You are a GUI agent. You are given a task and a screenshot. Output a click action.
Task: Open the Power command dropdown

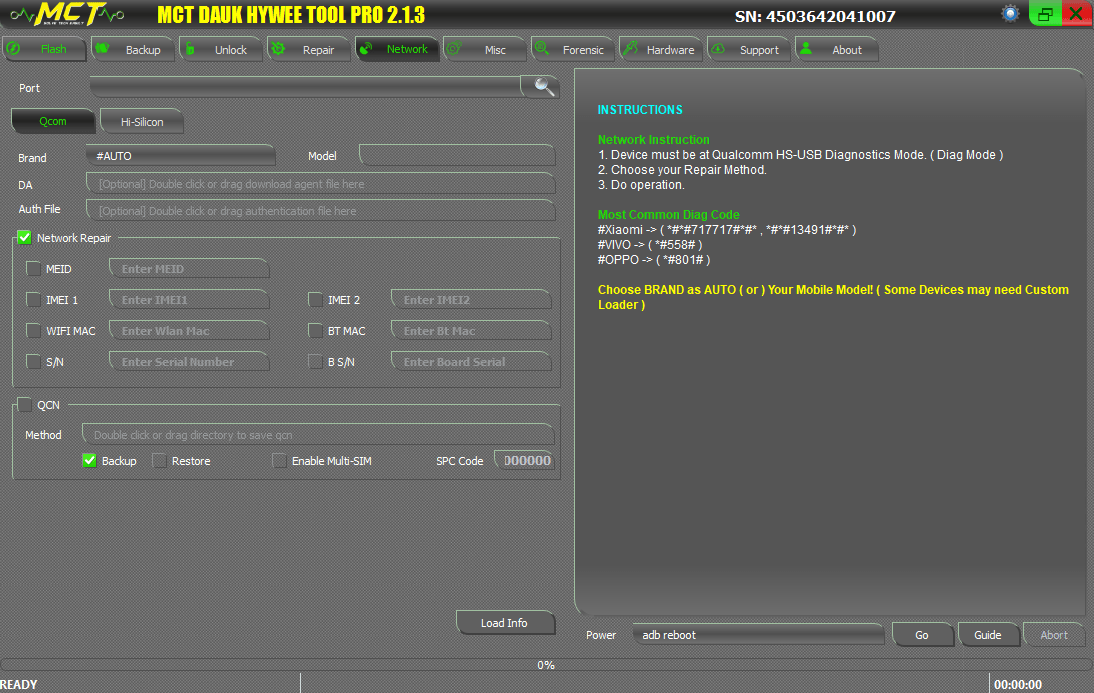click(x=757, y=633)
